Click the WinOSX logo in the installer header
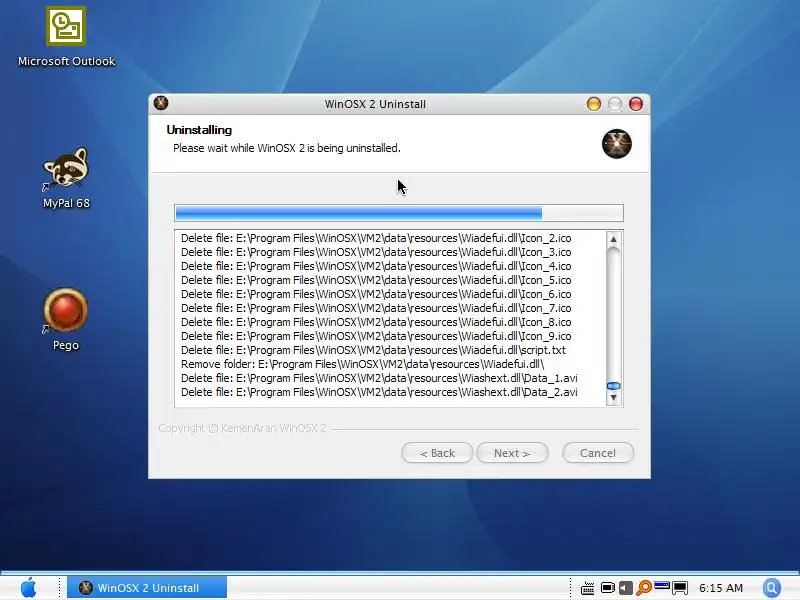The width and height of the screenshot is (800, 600). point(616,143)
